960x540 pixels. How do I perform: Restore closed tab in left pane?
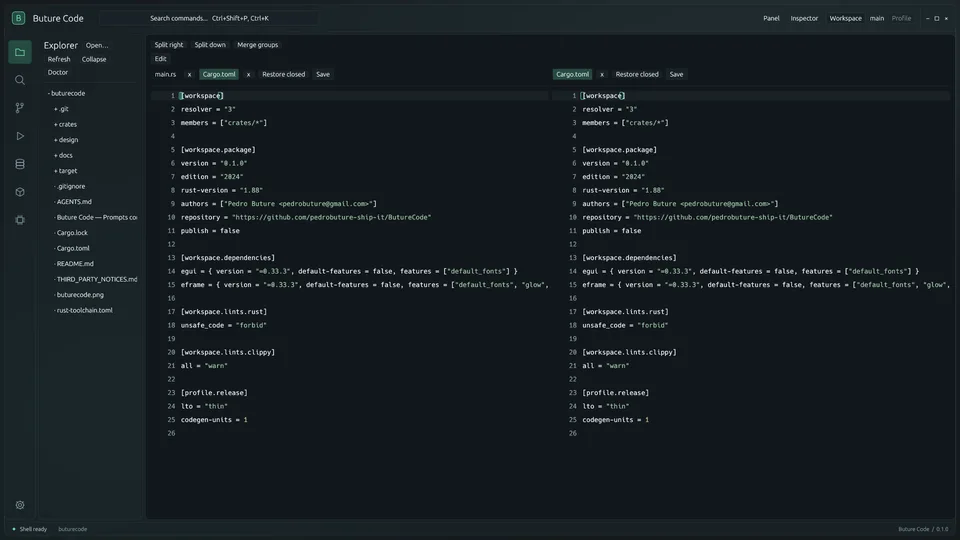(x=283, y=74)
